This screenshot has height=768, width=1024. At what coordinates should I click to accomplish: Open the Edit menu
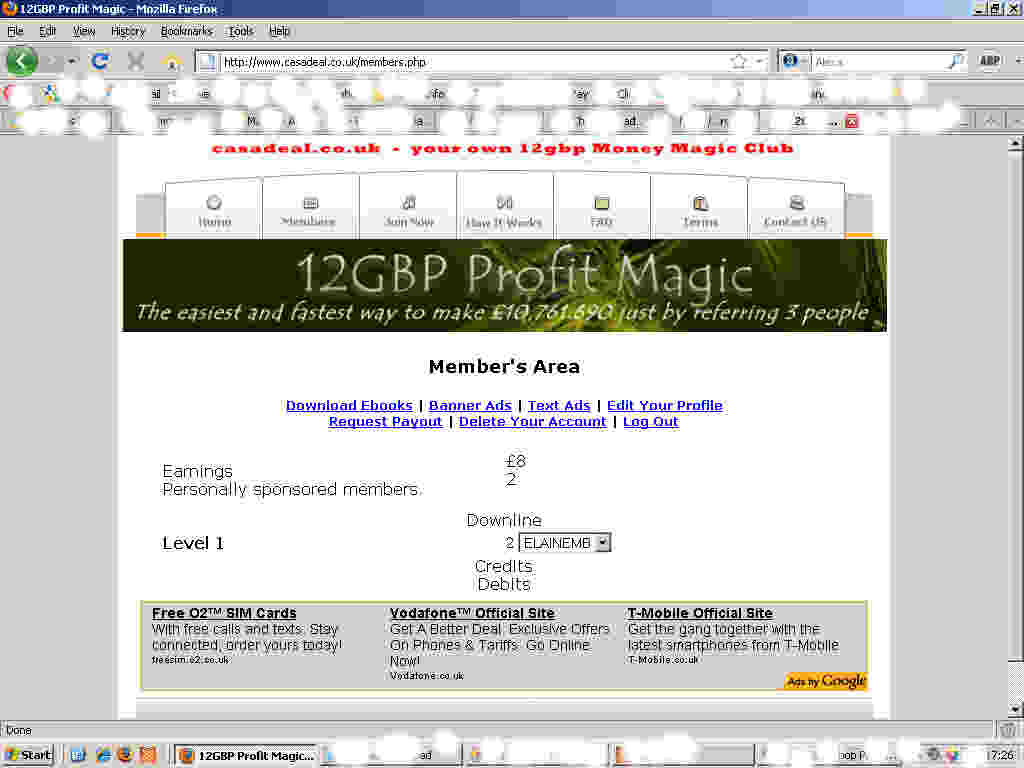pos(48,31)
